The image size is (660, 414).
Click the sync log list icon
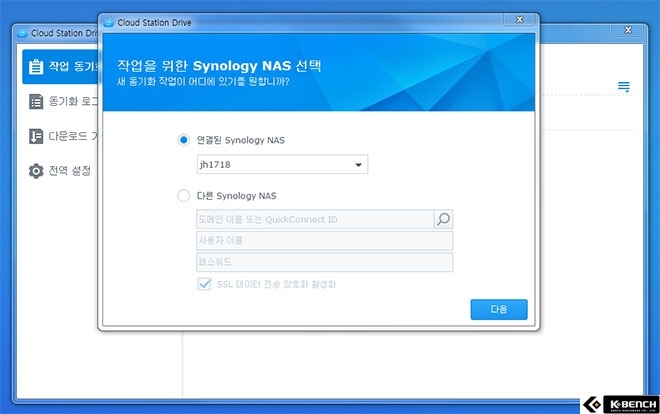pyautogui.click(x=36, y=101)
